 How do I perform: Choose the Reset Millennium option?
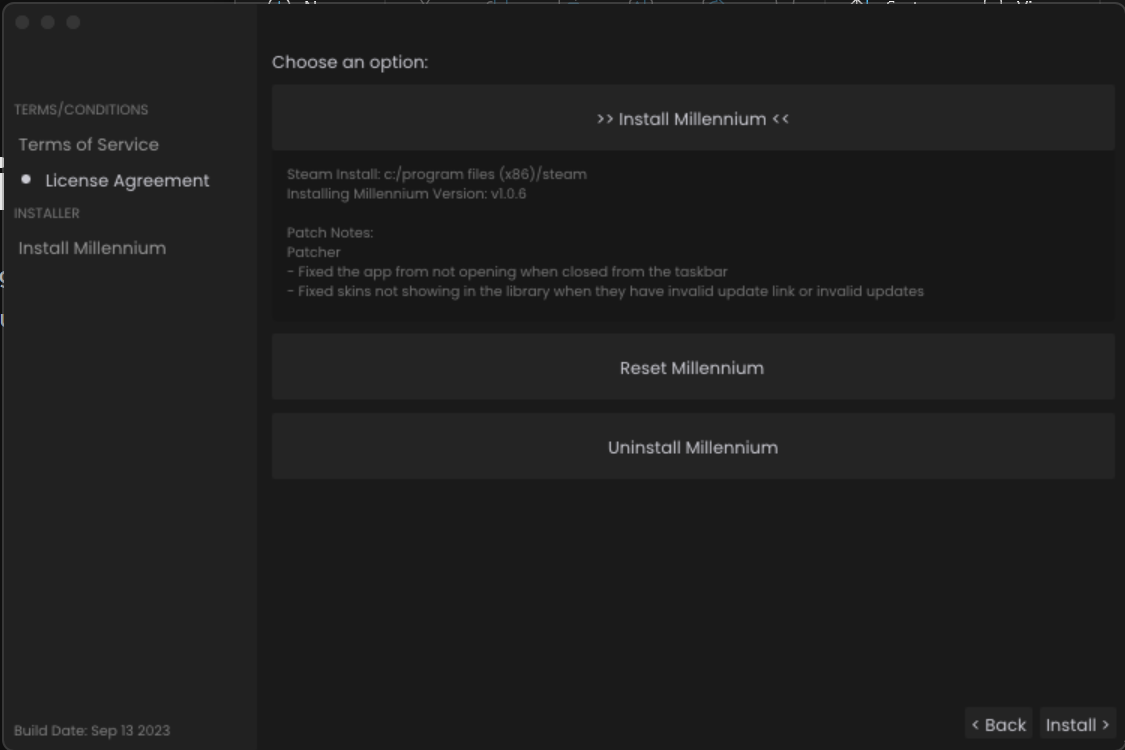[692, 367]
